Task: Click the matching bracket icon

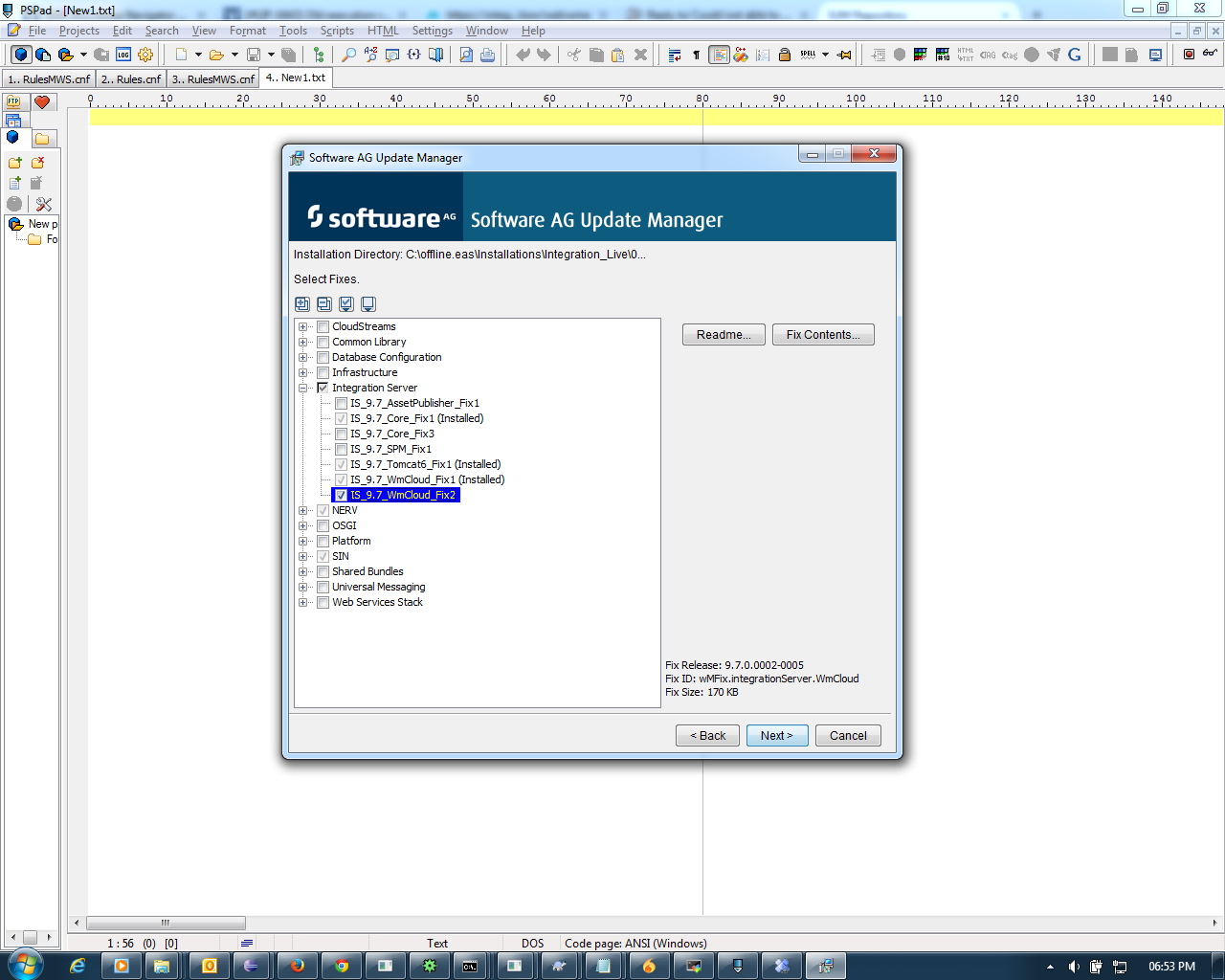Action: point(413,55)
